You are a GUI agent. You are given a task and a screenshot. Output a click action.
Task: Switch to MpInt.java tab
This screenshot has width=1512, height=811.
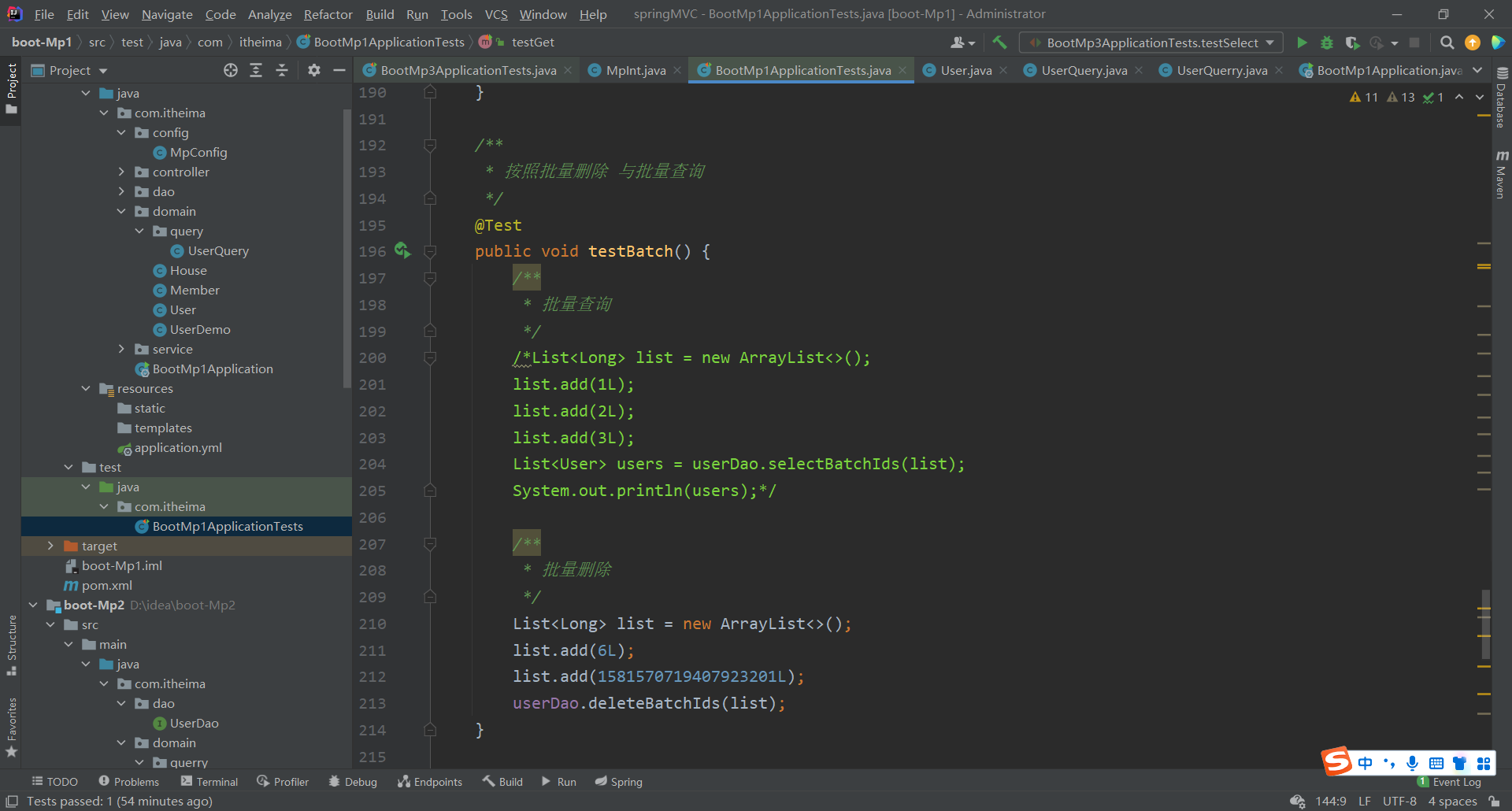636,70
